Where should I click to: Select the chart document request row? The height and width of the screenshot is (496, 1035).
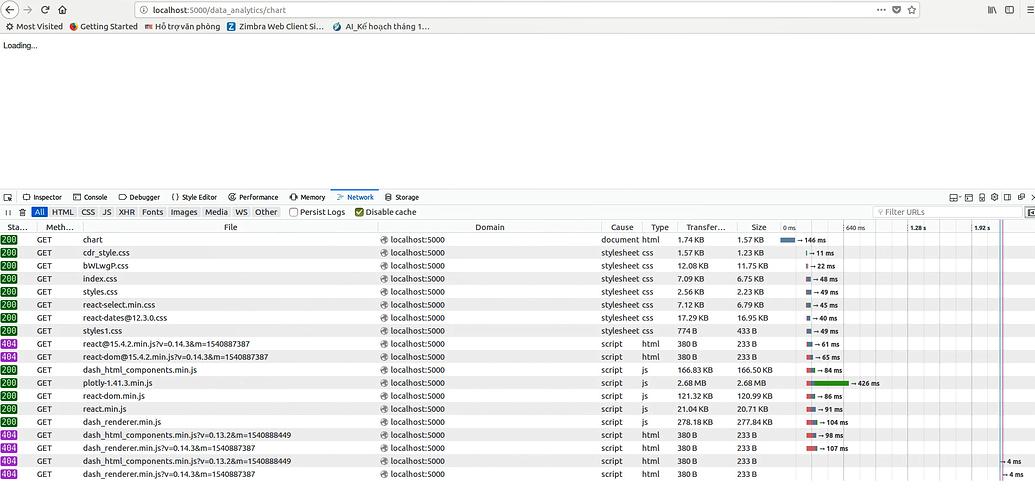tap(518, 240)
